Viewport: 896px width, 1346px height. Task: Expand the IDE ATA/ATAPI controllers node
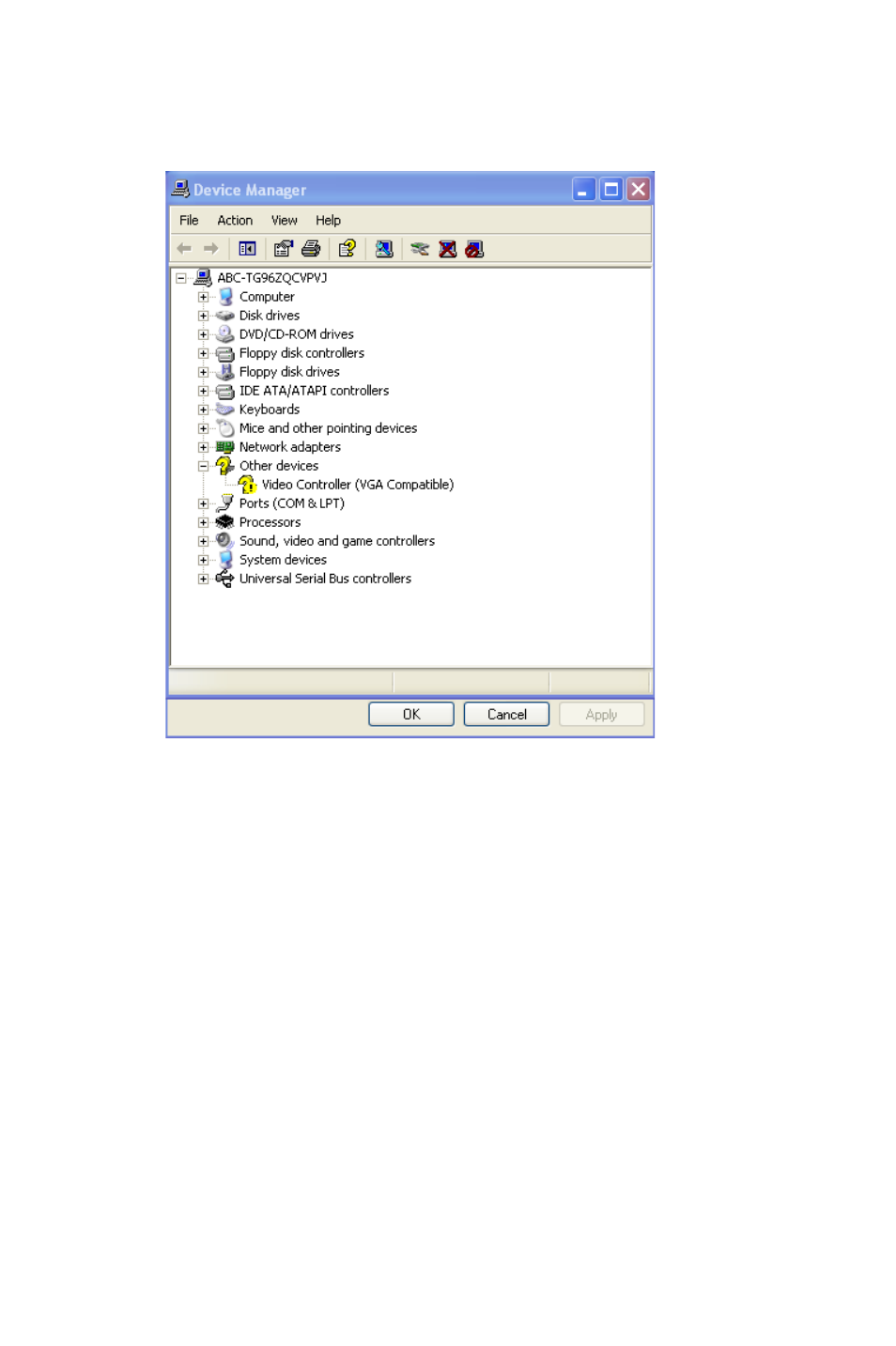point(203,391)
